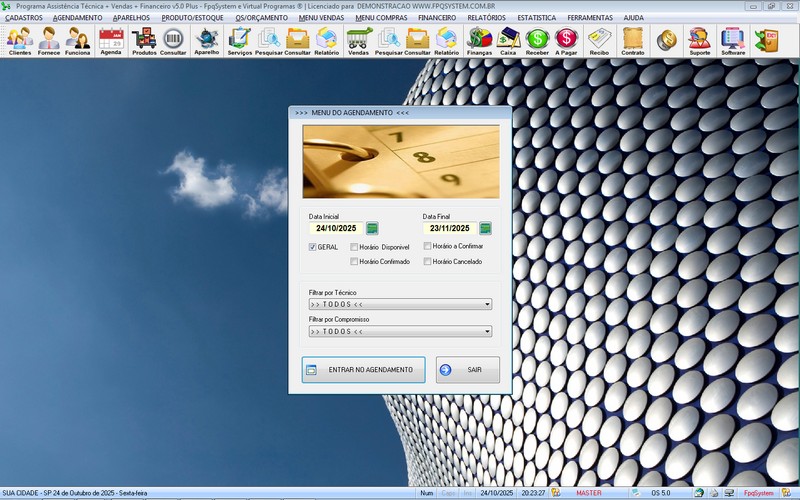The image size is (800, 500).
Task: Open the RELATÓRIOS menu
Action: pyautogui.click(x=487, y=17)
